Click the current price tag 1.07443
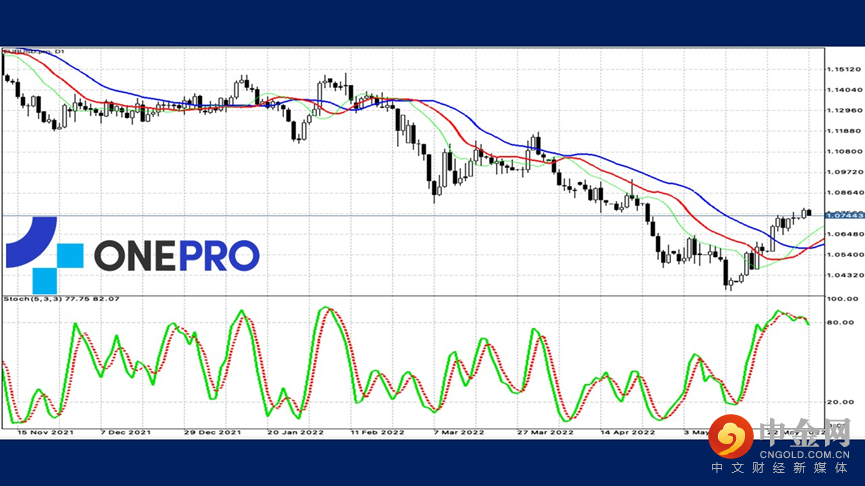The image size is (865, 486). (845, 215)
